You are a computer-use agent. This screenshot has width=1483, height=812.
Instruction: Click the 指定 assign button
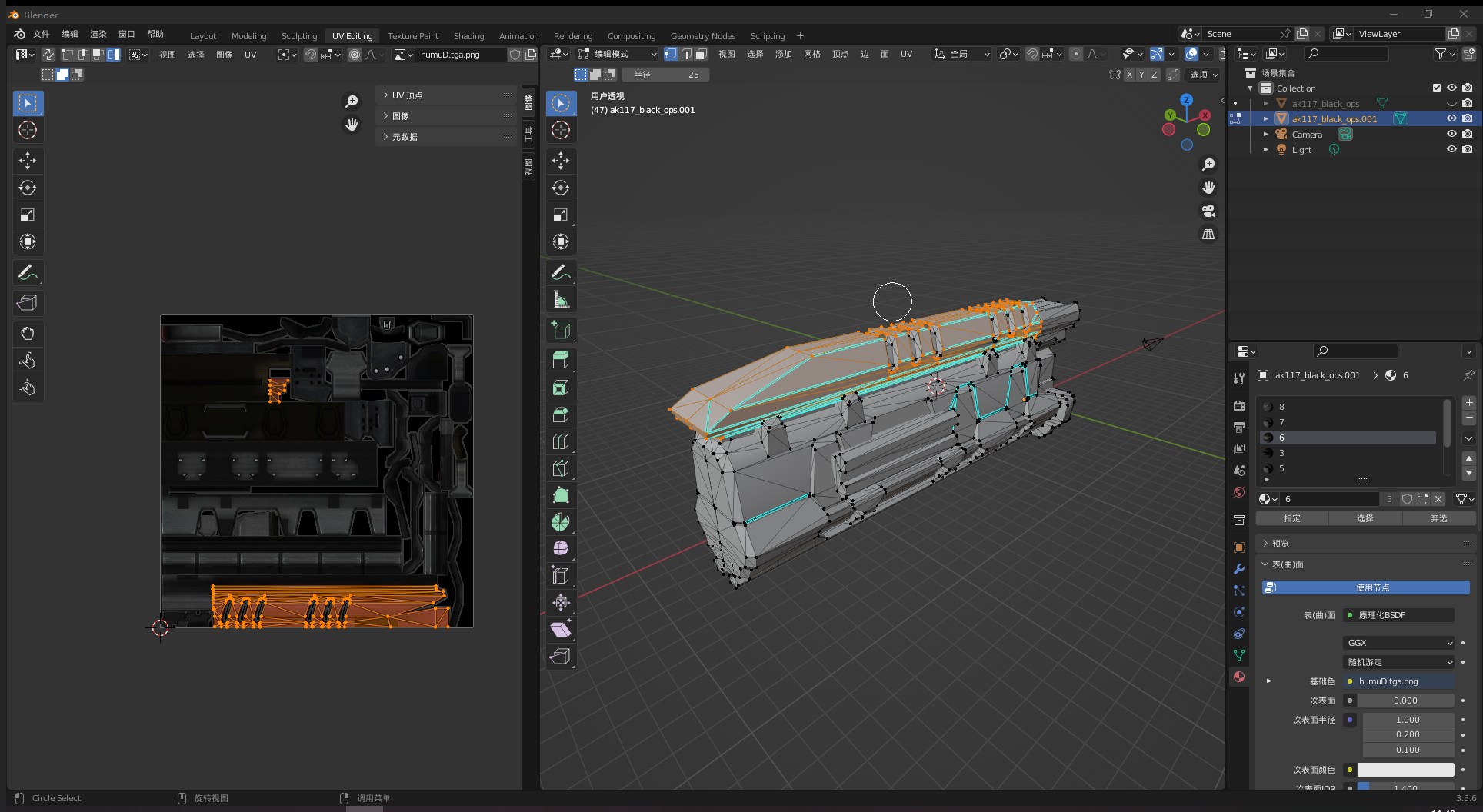point(1292,518)
